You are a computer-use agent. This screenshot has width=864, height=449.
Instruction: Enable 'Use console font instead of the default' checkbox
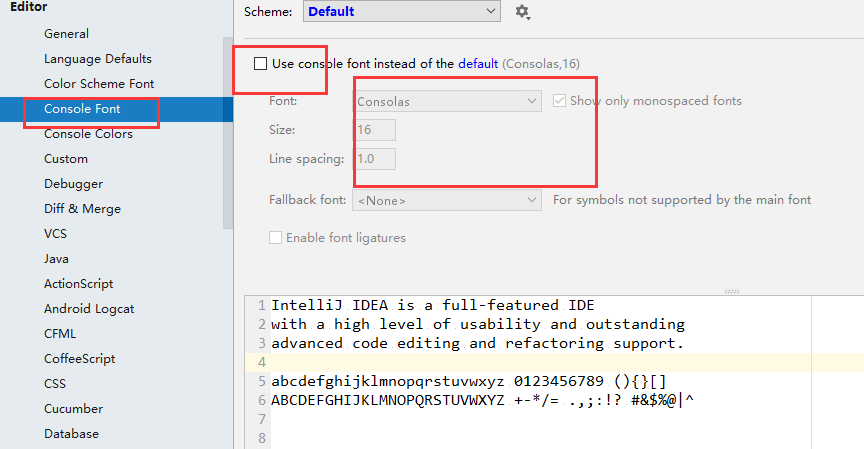click(261, 64)
